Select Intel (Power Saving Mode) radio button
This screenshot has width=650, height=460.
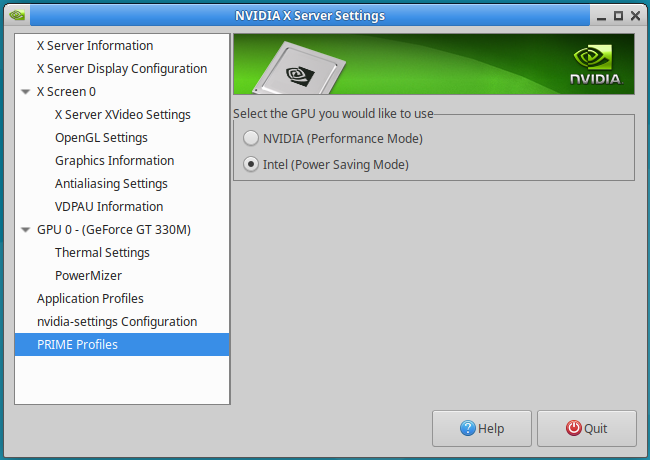(x=251, y=165)
